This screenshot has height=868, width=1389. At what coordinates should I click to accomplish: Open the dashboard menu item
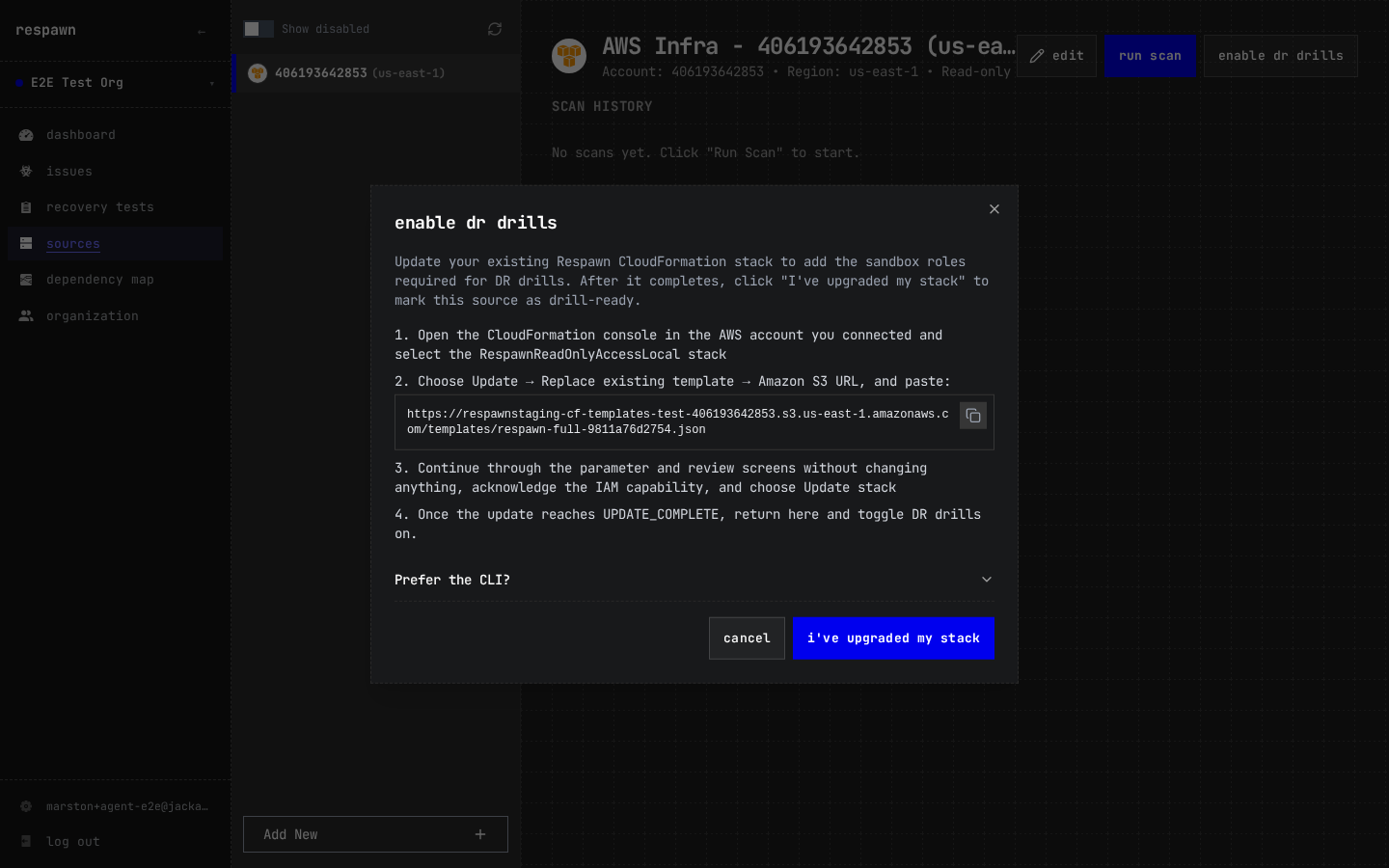(x=115, y=135)
